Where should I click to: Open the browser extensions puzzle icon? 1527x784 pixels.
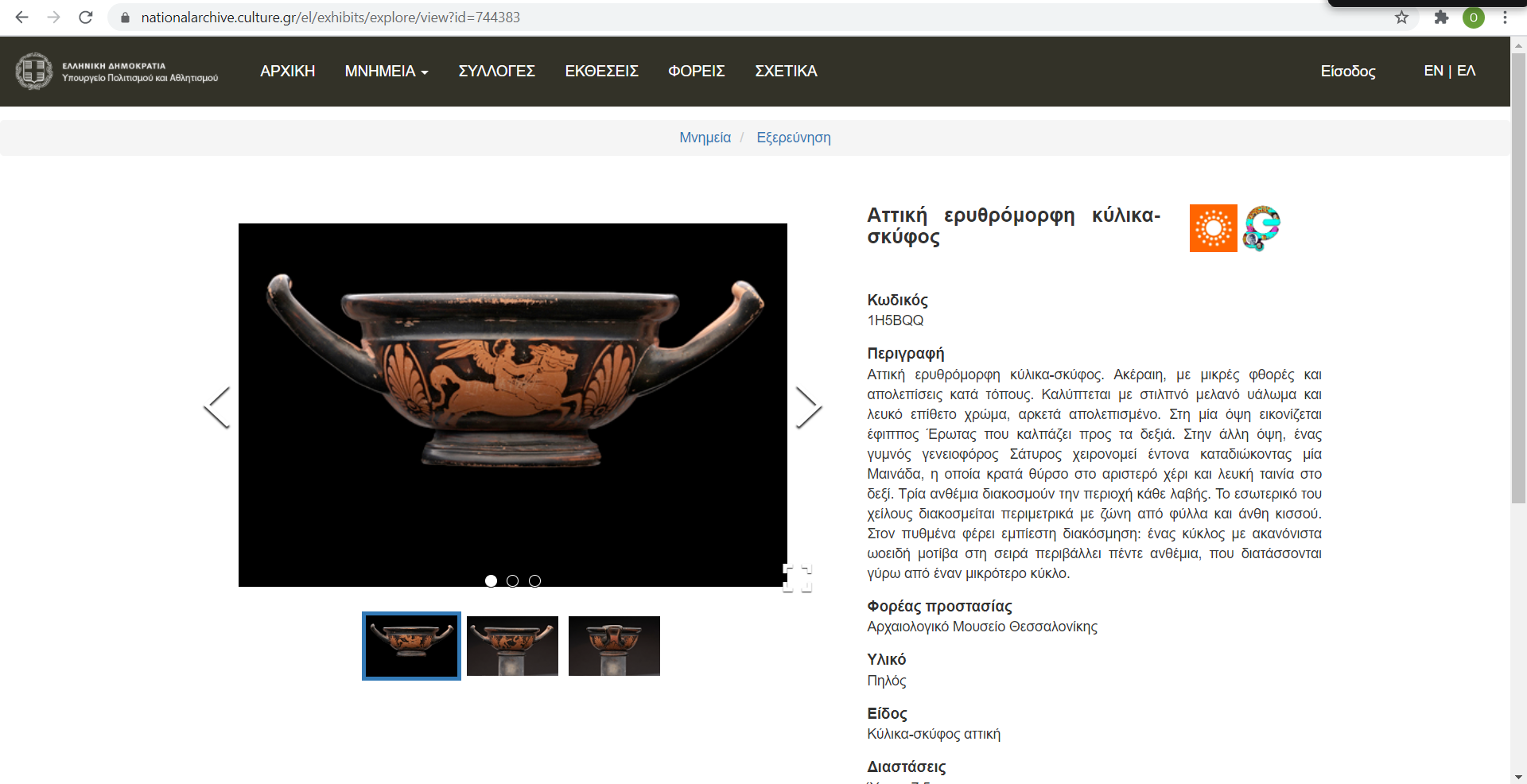1441,17
